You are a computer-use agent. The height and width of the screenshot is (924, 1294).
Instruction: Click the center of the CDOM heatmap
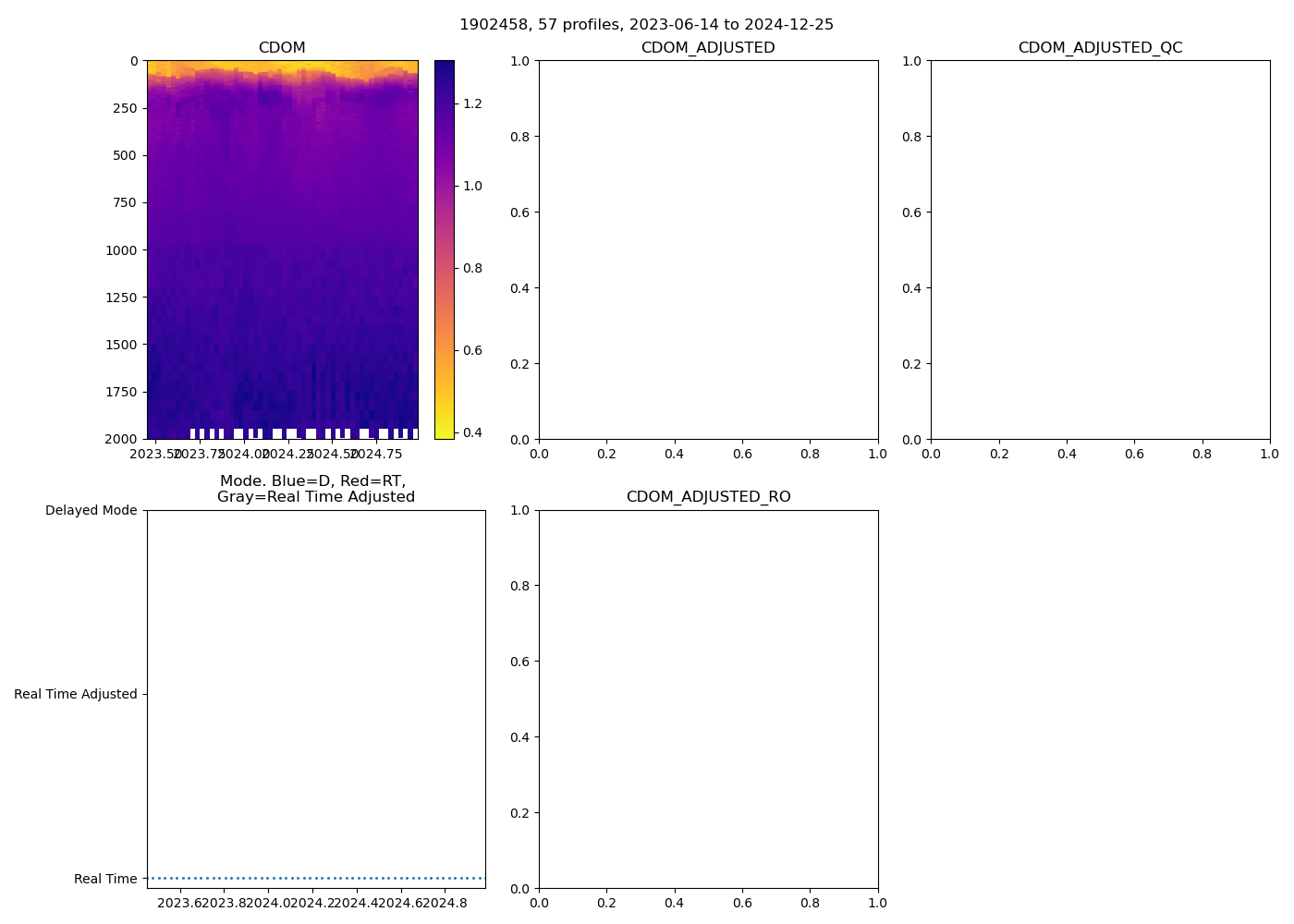pyautogui.click(x=282, y=249)
